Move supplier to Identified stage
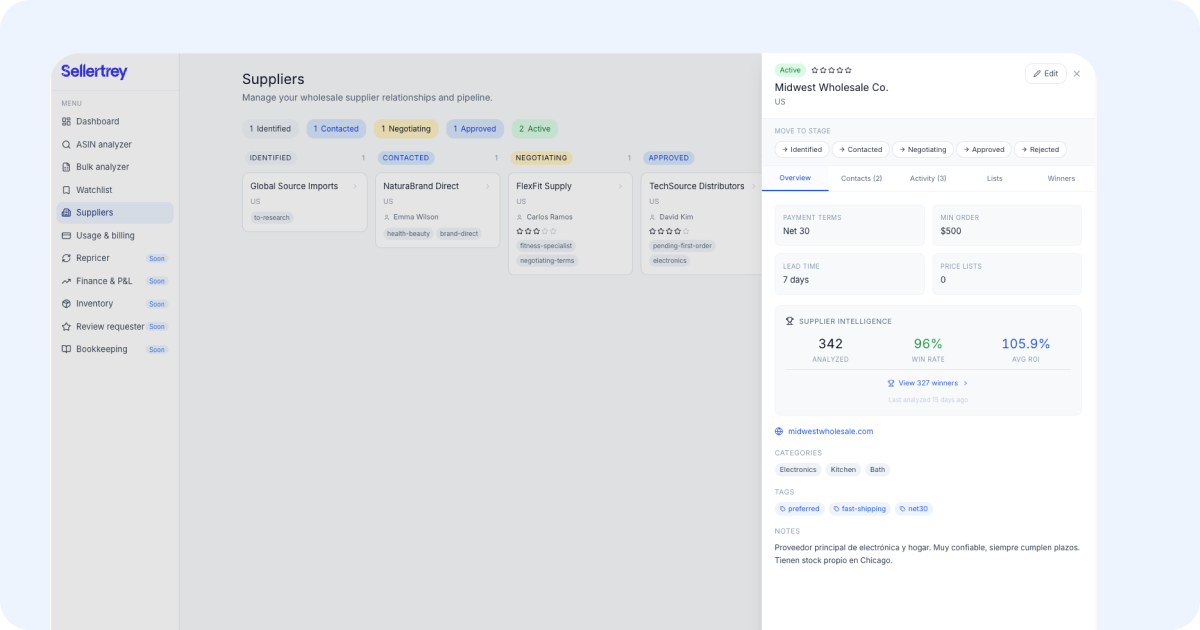Image resolution: width=1200 pixels, height=630 pixels. click(802, 149)
